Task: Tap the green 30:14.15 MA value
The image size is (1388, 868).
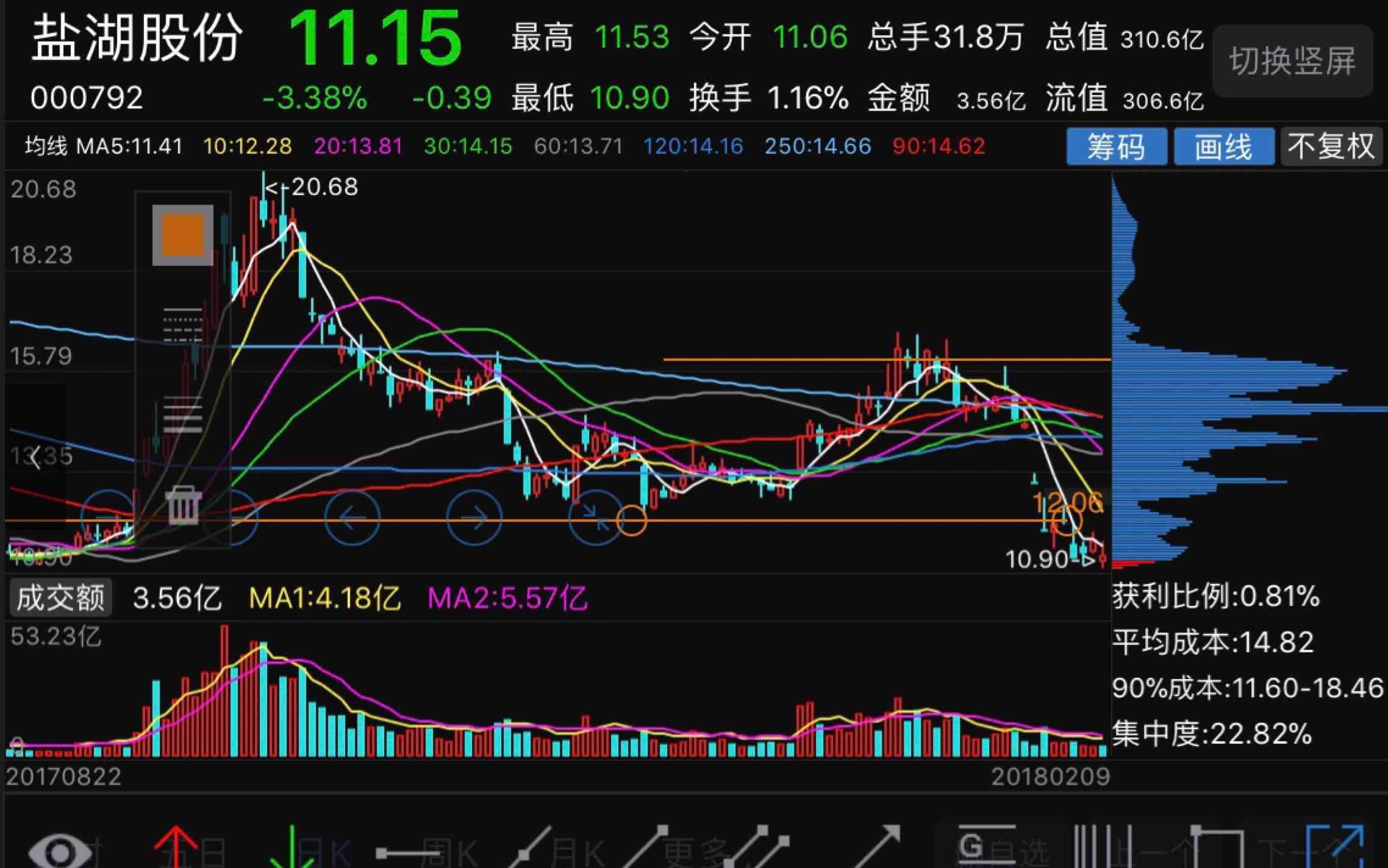Action: pyautogui.click(x=468, y=146)
